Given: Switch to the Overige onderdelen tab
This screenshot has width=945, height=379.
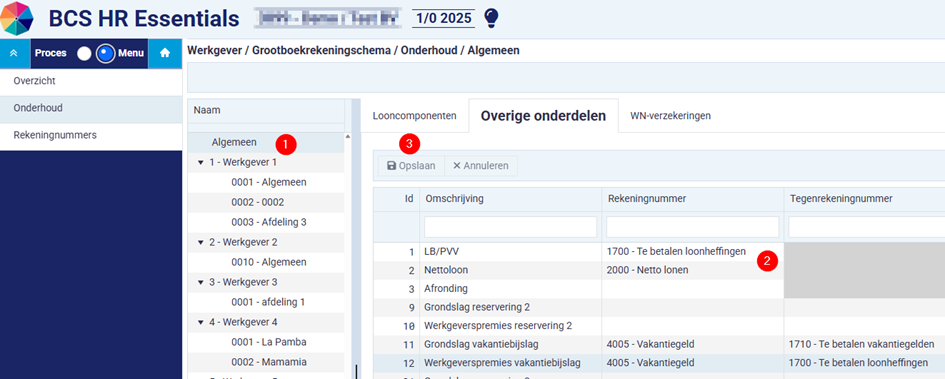Looking at the screenshot, I should (x=543, y=116).
